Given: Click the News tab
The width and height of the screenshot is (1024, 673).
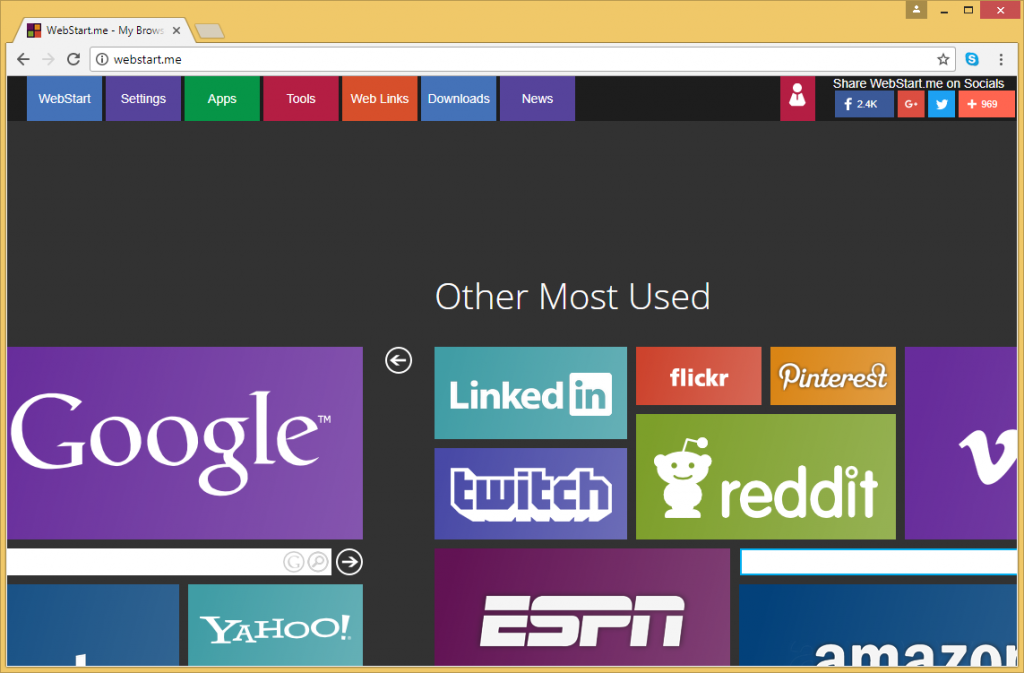Looking at the screenshot, I should coord(537,99).
